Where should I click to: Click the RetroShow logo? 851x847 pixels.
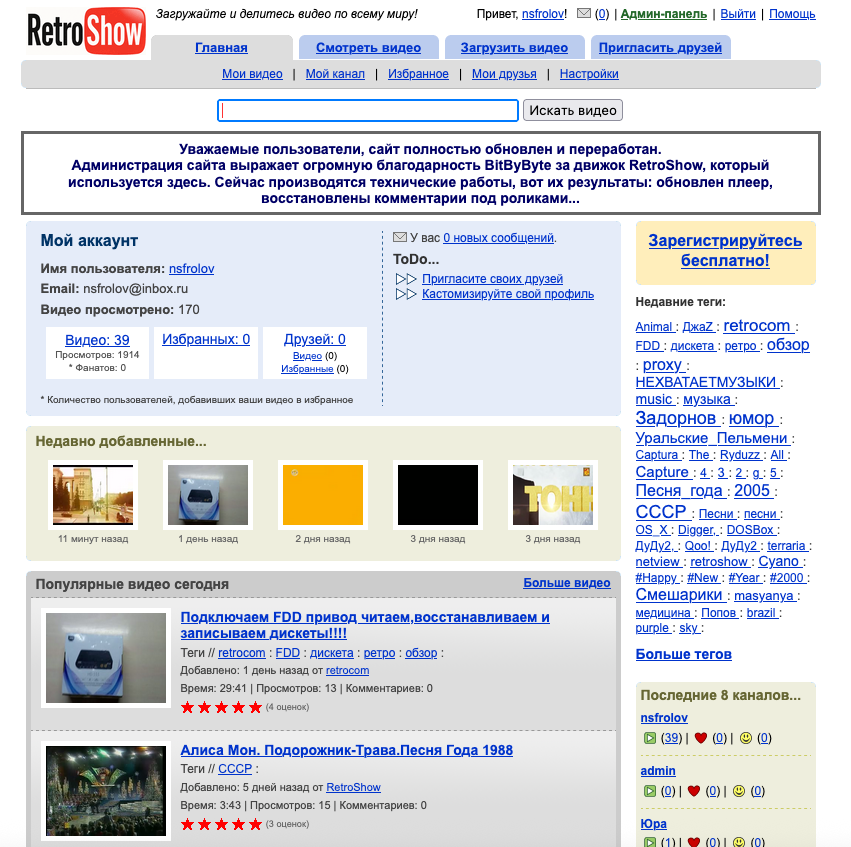click(86, 31)
